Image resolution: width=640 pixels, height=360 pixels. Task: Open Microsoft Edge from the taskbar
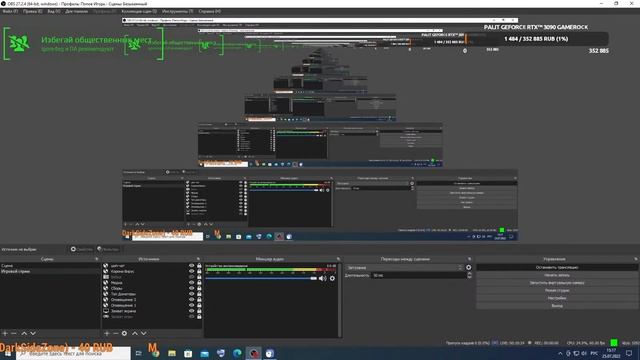pyautogui.click(x=237, y=353)
